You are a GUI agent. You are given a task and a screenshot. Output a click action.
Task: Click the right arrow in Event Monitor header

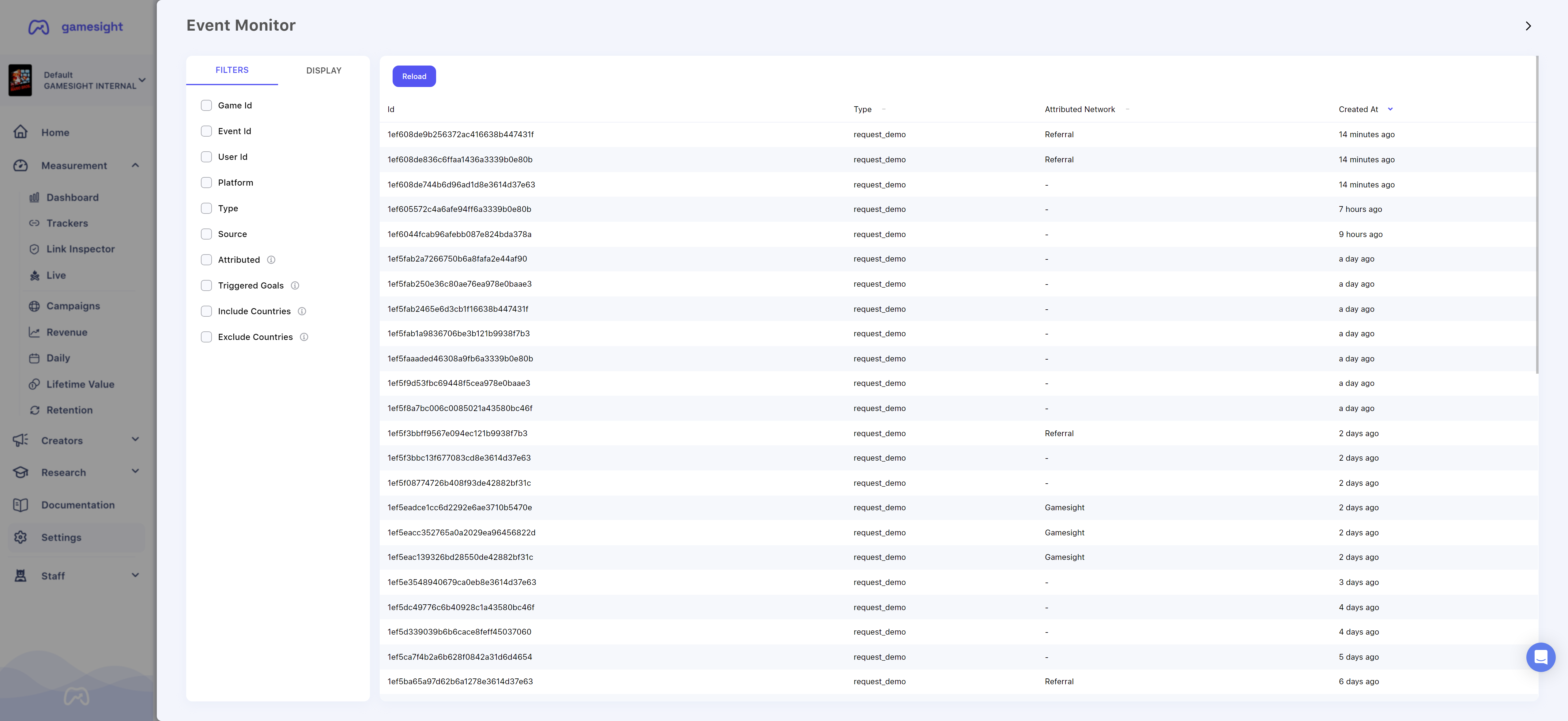tap(1528, 26)
